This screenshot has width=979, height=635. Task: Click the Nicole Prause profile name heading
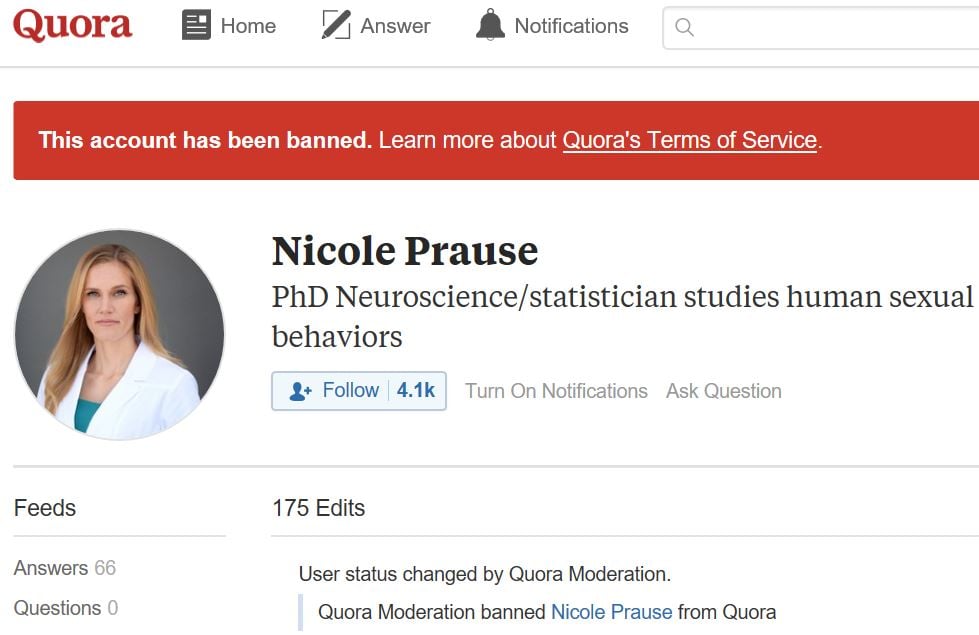(405, 250)
